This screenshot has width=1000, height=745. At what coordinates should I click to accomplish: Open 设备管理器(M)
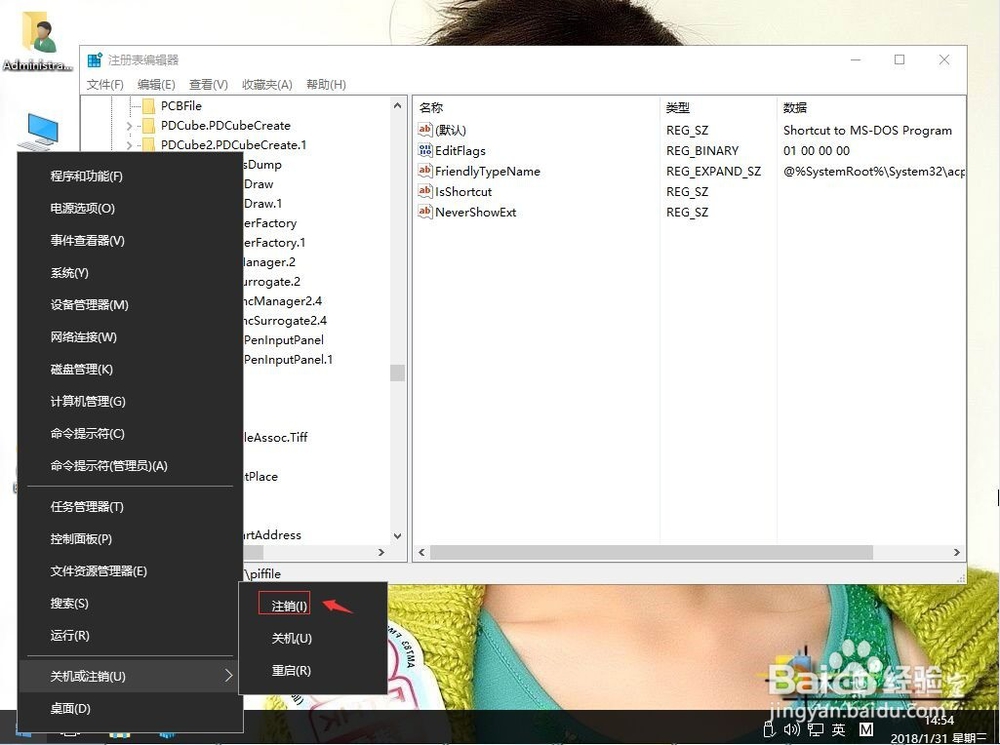130,305
